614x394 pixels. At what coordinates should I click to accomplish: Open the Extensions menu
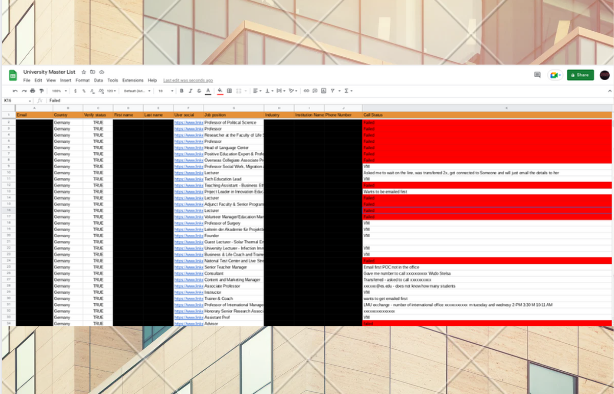pos(133,80)
